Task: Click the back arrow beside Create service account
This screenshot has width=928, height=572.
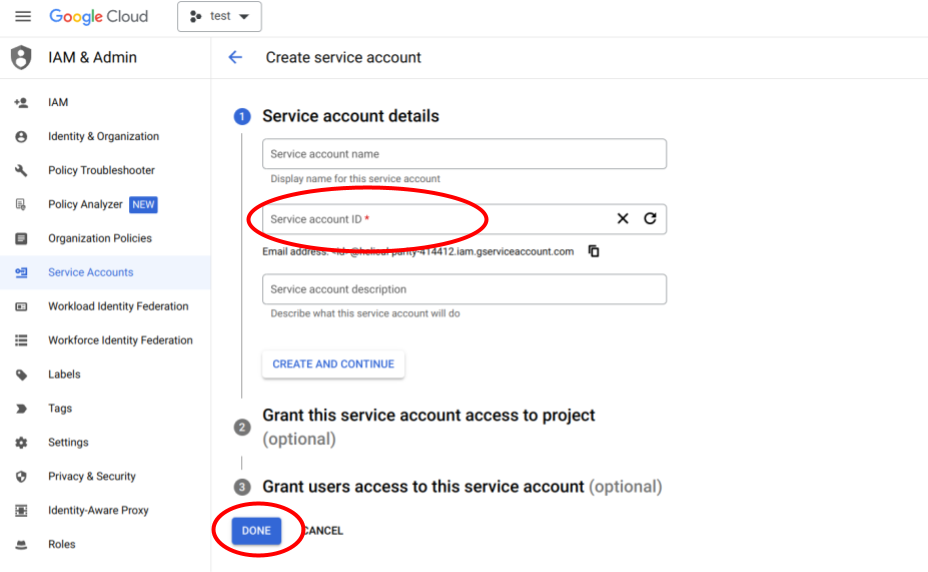Action: tap(236, 58)
